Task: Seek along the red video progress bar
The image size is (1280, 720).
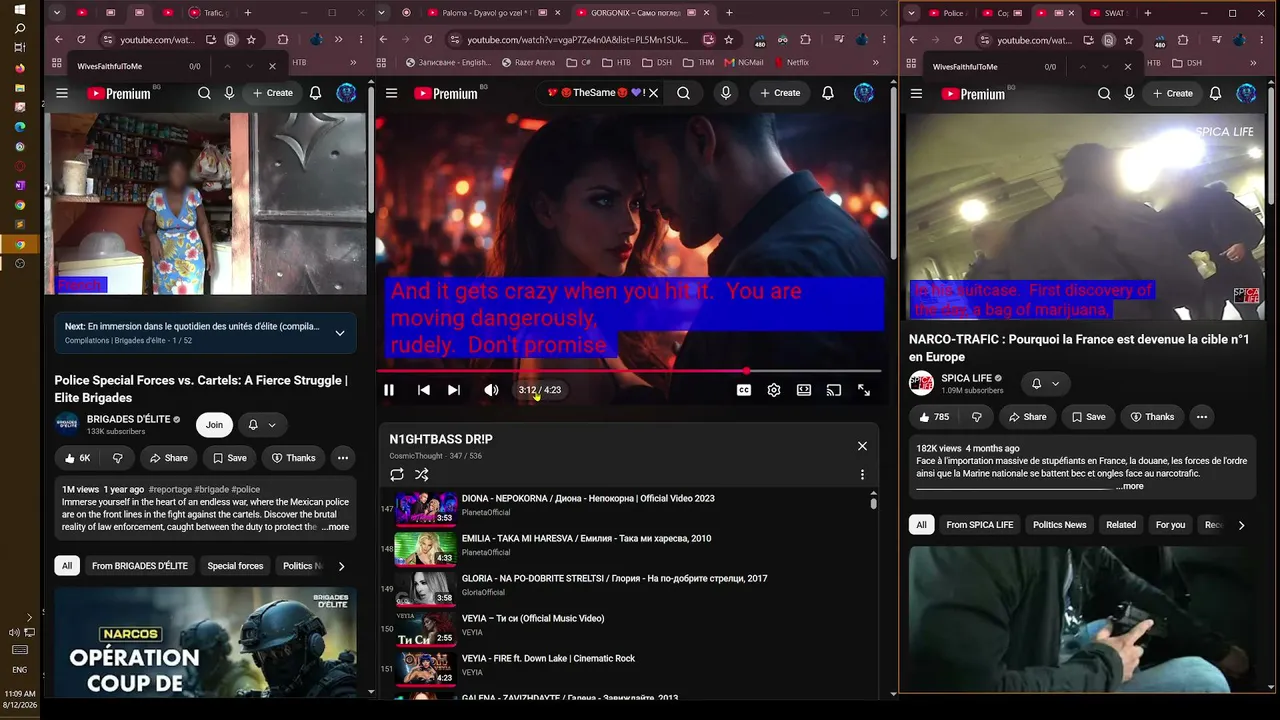Action: coord(629,371)
